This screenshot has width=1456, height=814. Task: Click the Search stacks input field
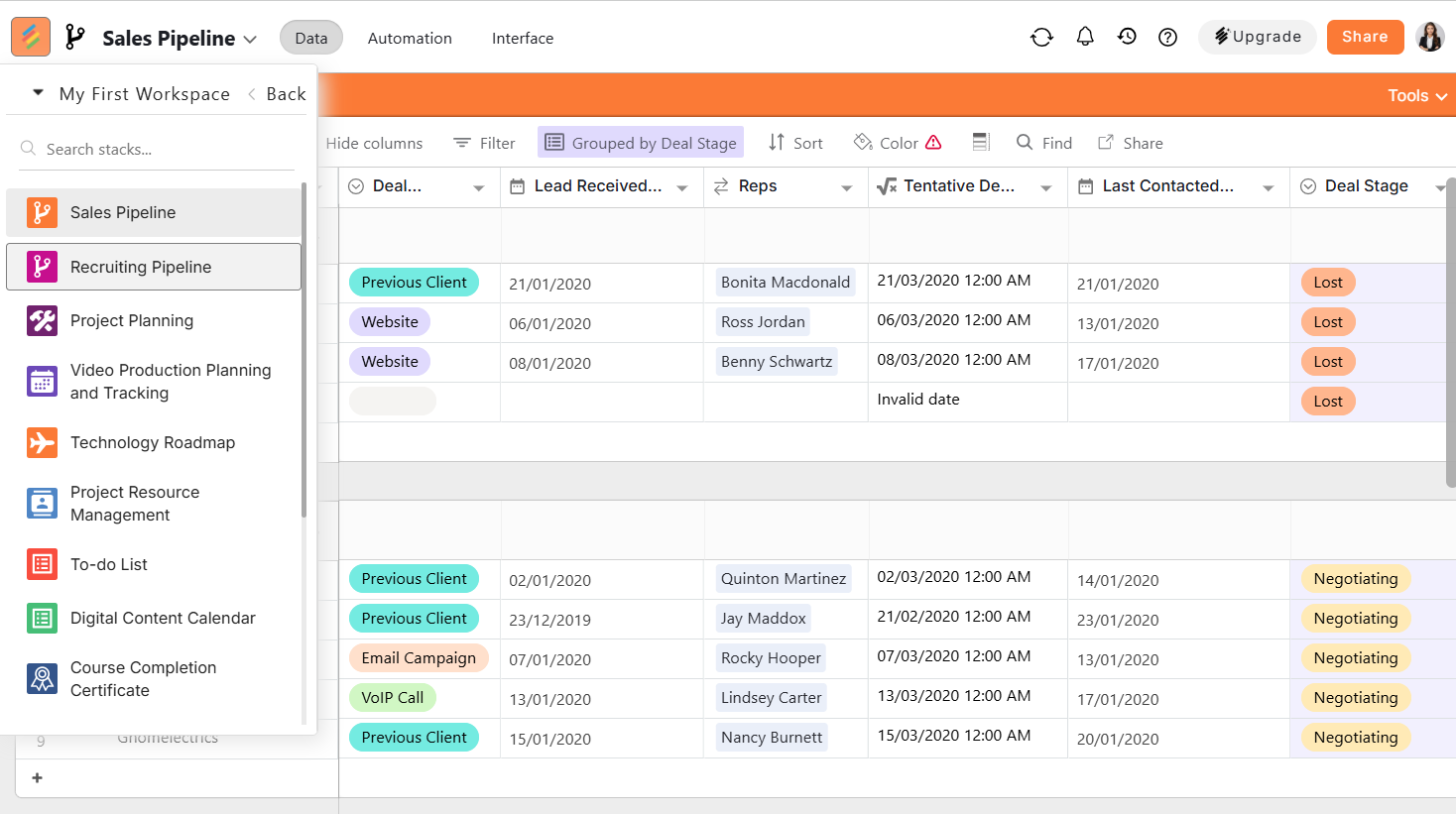(159, 149)
